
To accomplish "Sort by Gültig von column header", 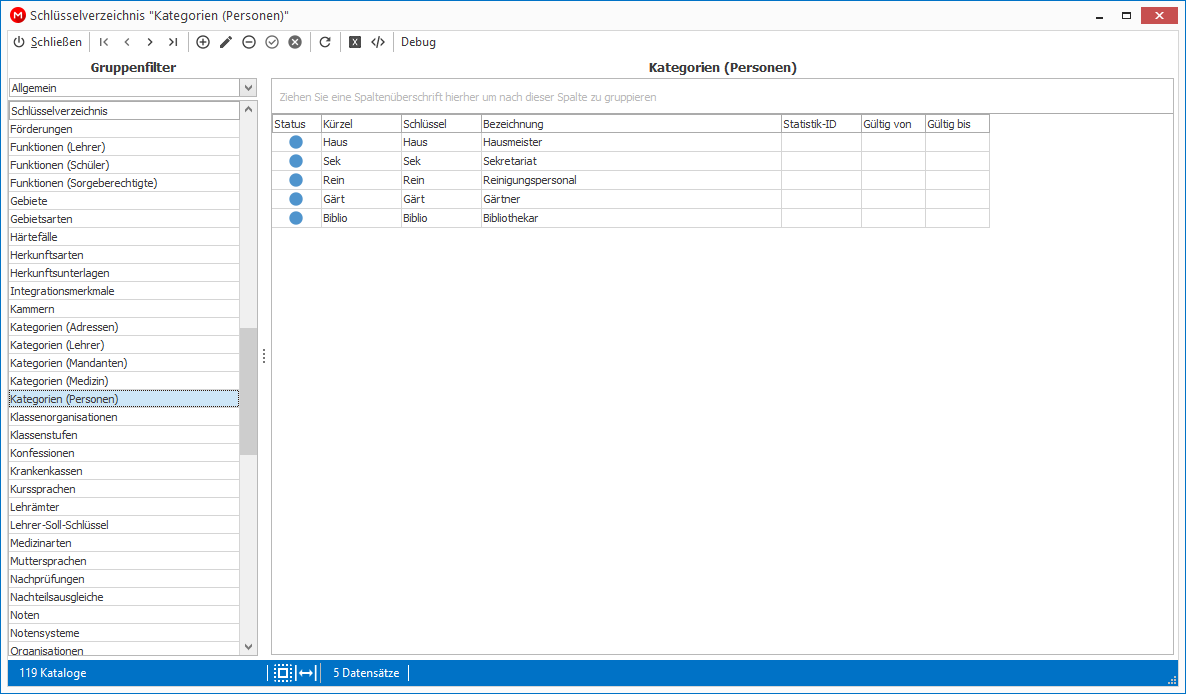I will coord(893,124).
